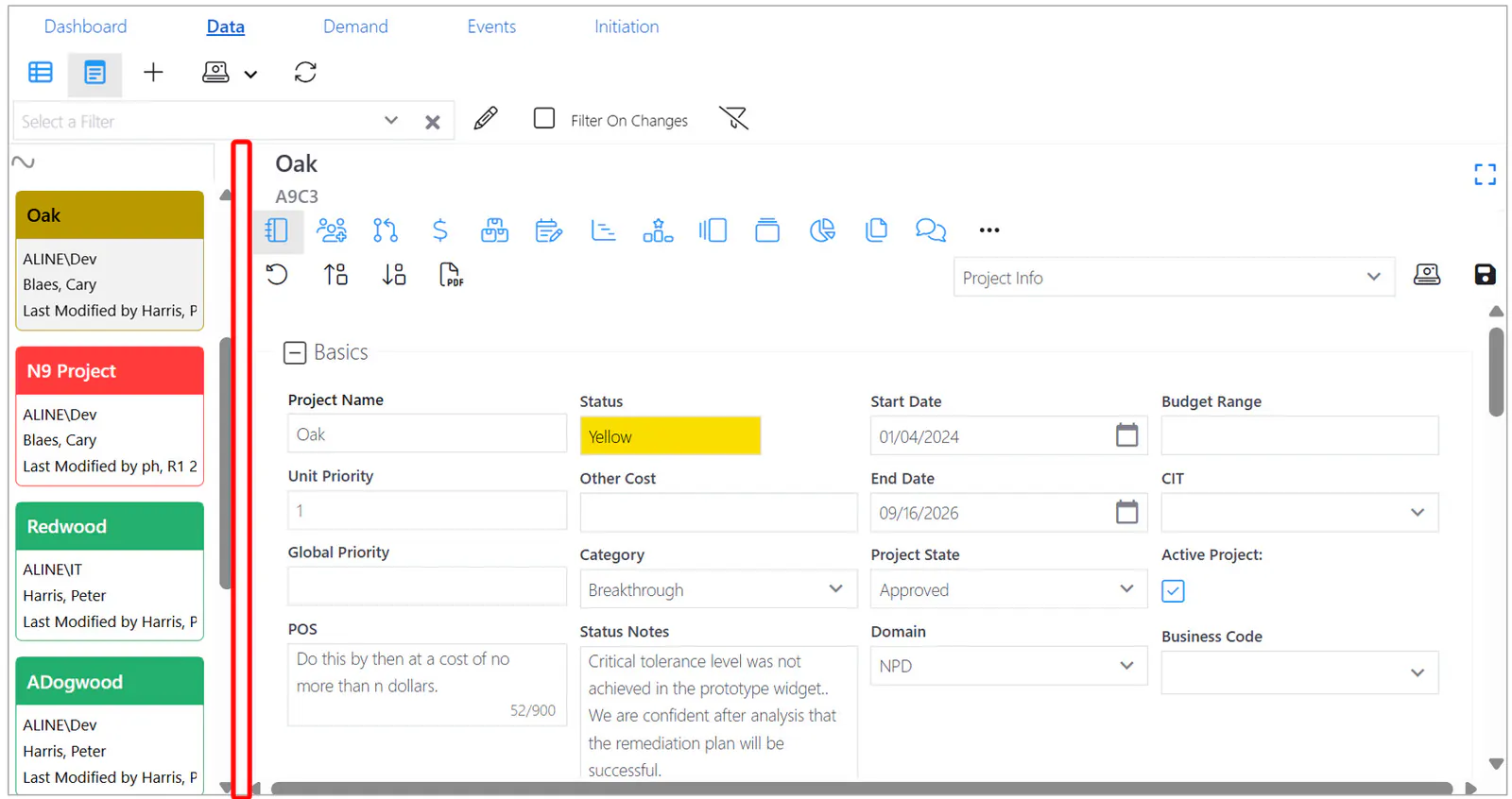Open the documents copy icon

(876, 230)
